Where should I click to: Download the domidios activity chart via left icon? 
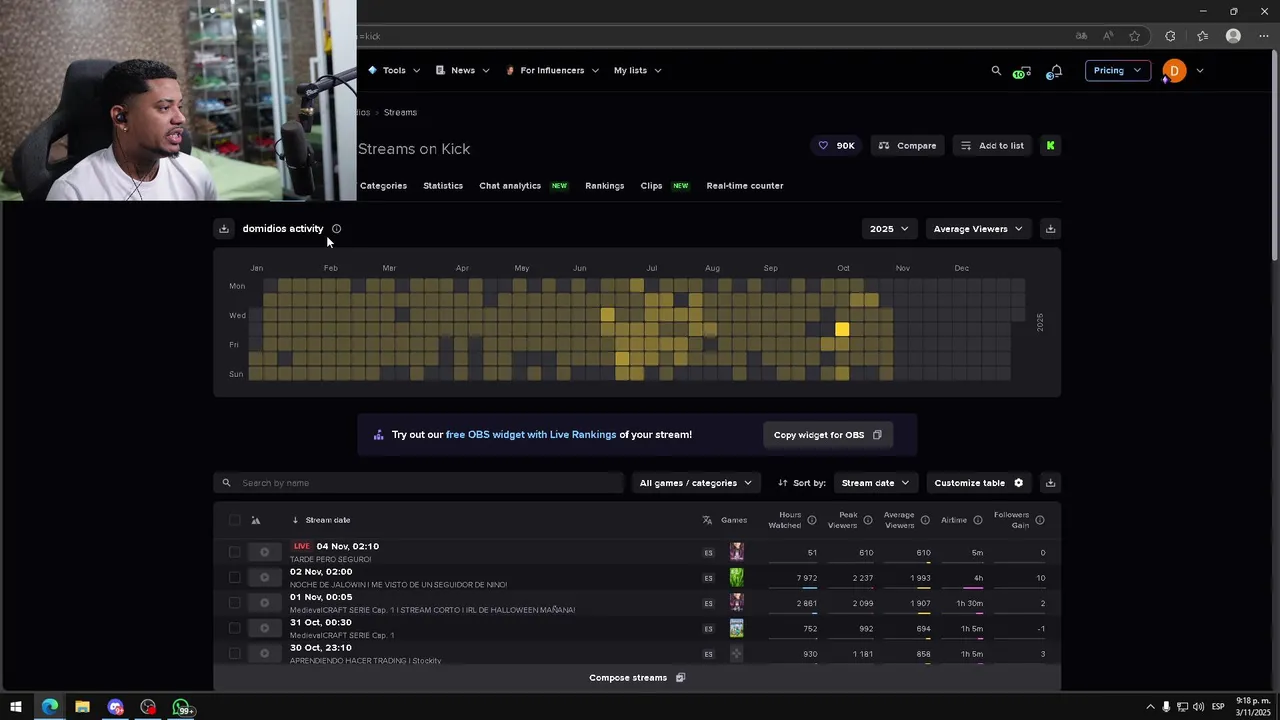pyautogui.click(x=224, y=229)
